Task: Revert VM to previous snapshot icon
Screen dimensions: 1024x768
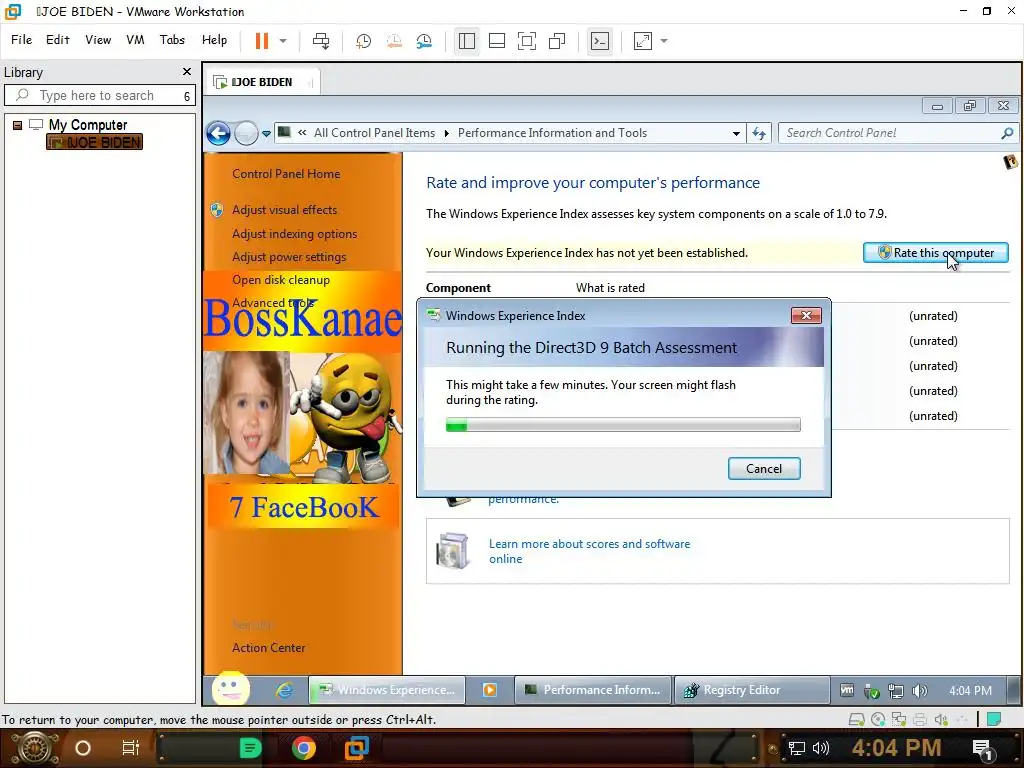Action: (394, 40)
